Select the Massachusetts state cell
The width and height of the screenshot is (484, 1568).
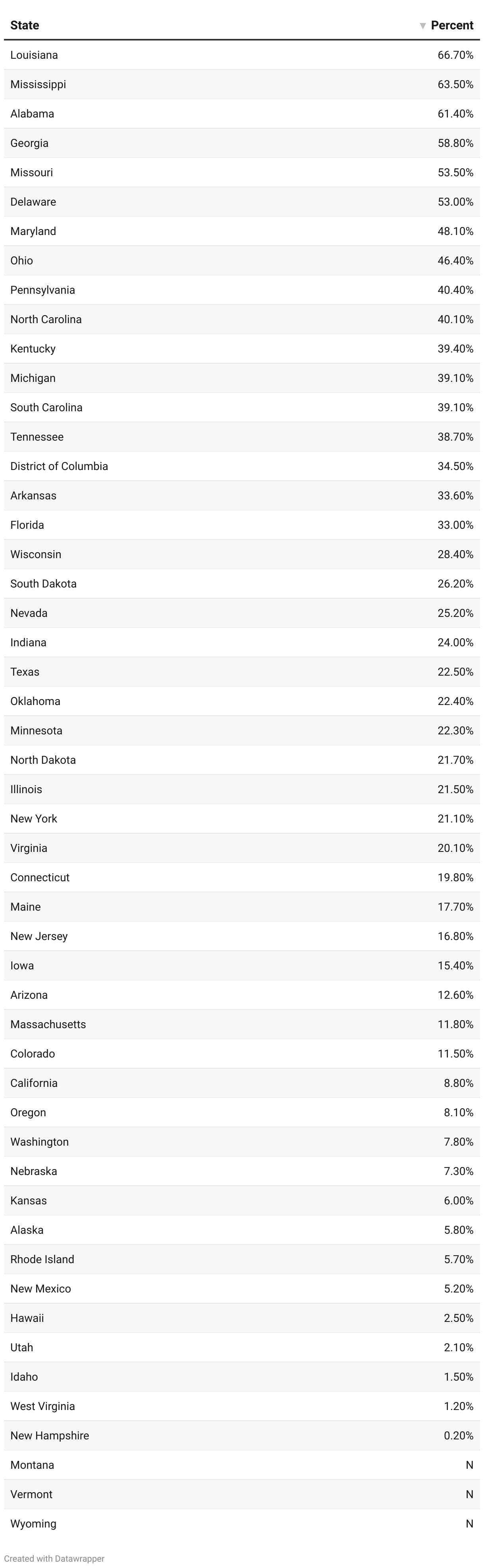point(48,1025)
